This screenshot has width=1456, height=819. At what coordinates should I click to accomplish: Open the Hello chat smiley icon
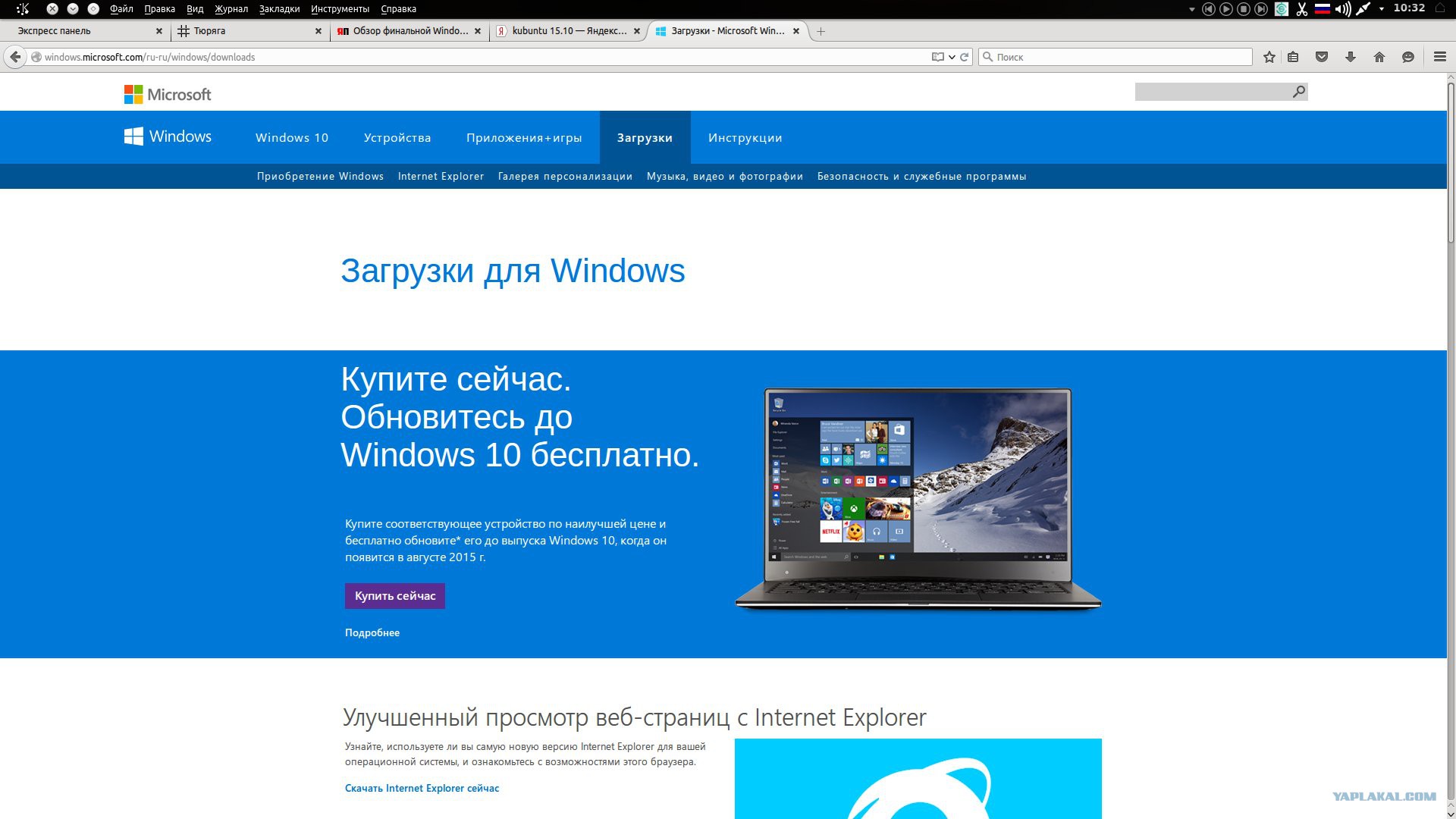point(1408,57)
